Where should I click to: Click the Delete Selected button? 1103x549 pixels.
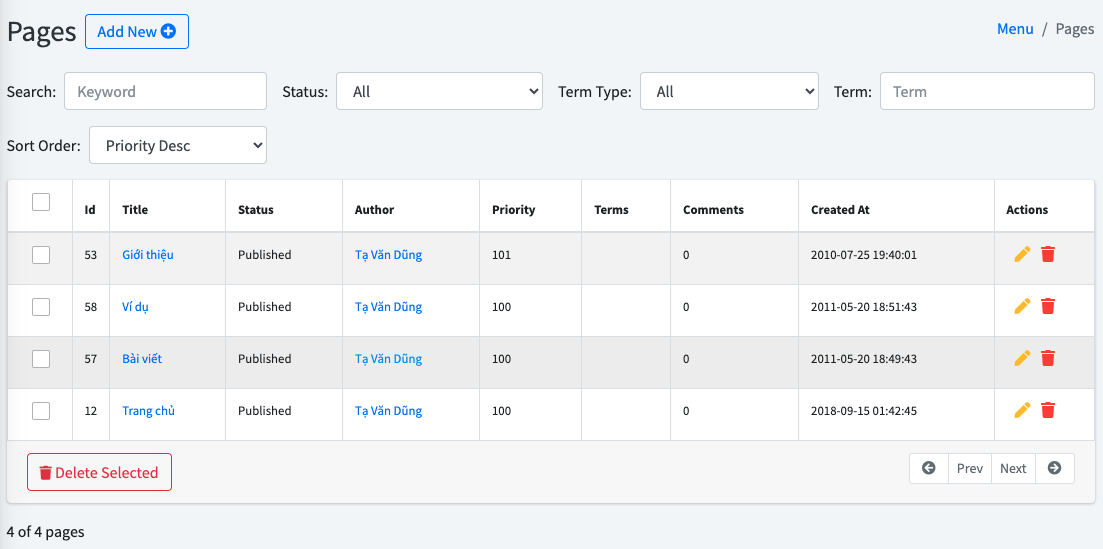click(x=99, y=473)
